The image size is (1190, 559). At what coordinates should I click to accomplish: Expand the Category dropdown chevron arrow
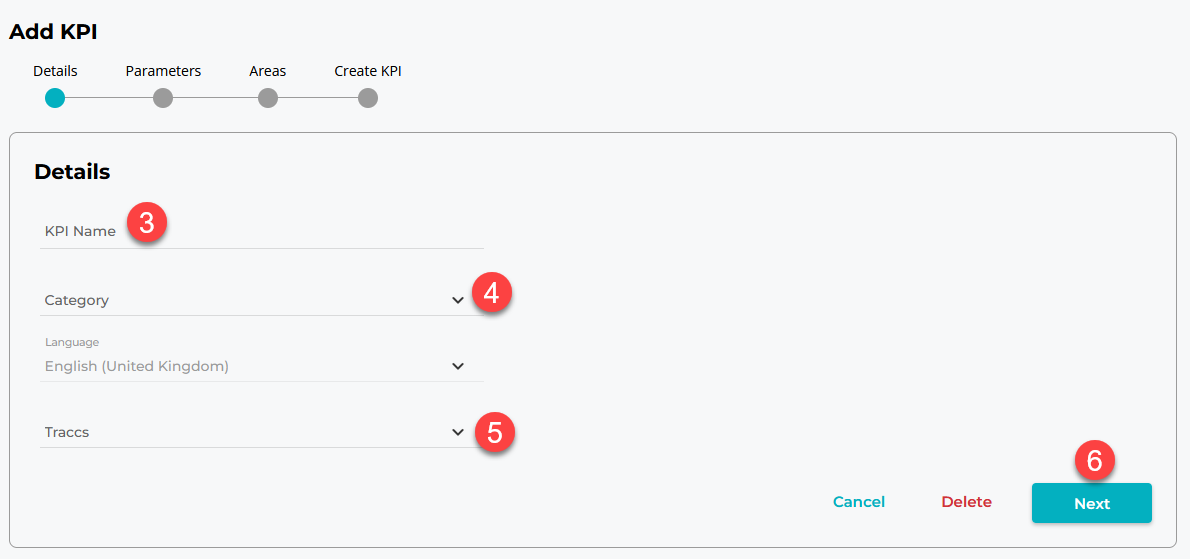click(458, 300)
